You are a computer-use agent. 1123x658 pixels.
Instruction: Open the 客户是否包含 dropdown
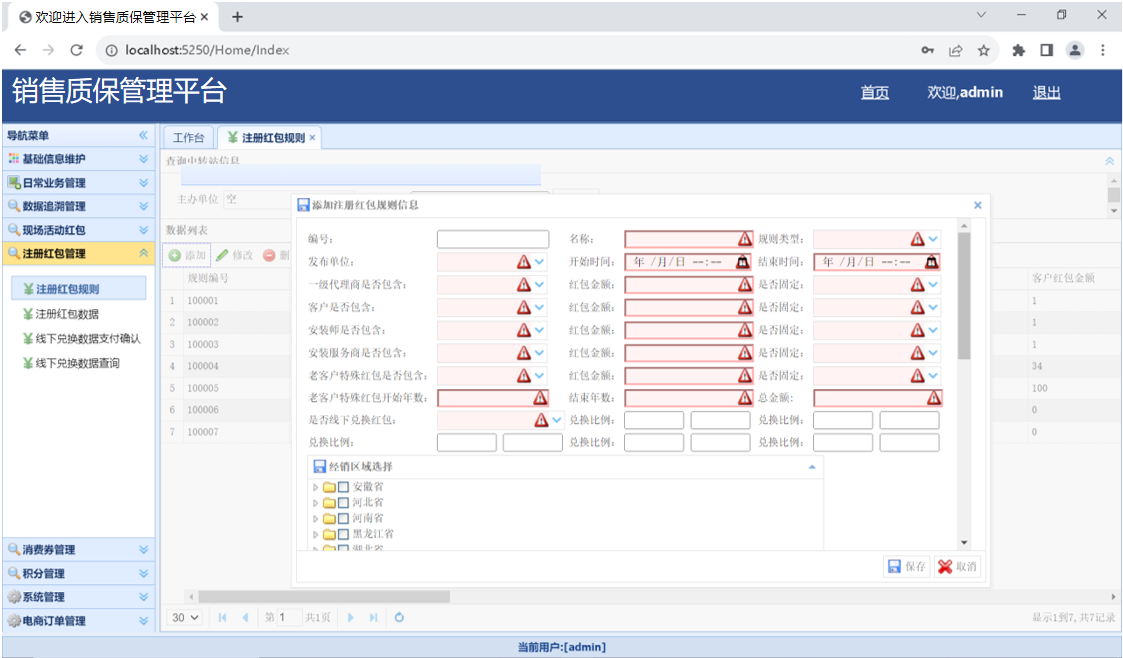point(539,308)
